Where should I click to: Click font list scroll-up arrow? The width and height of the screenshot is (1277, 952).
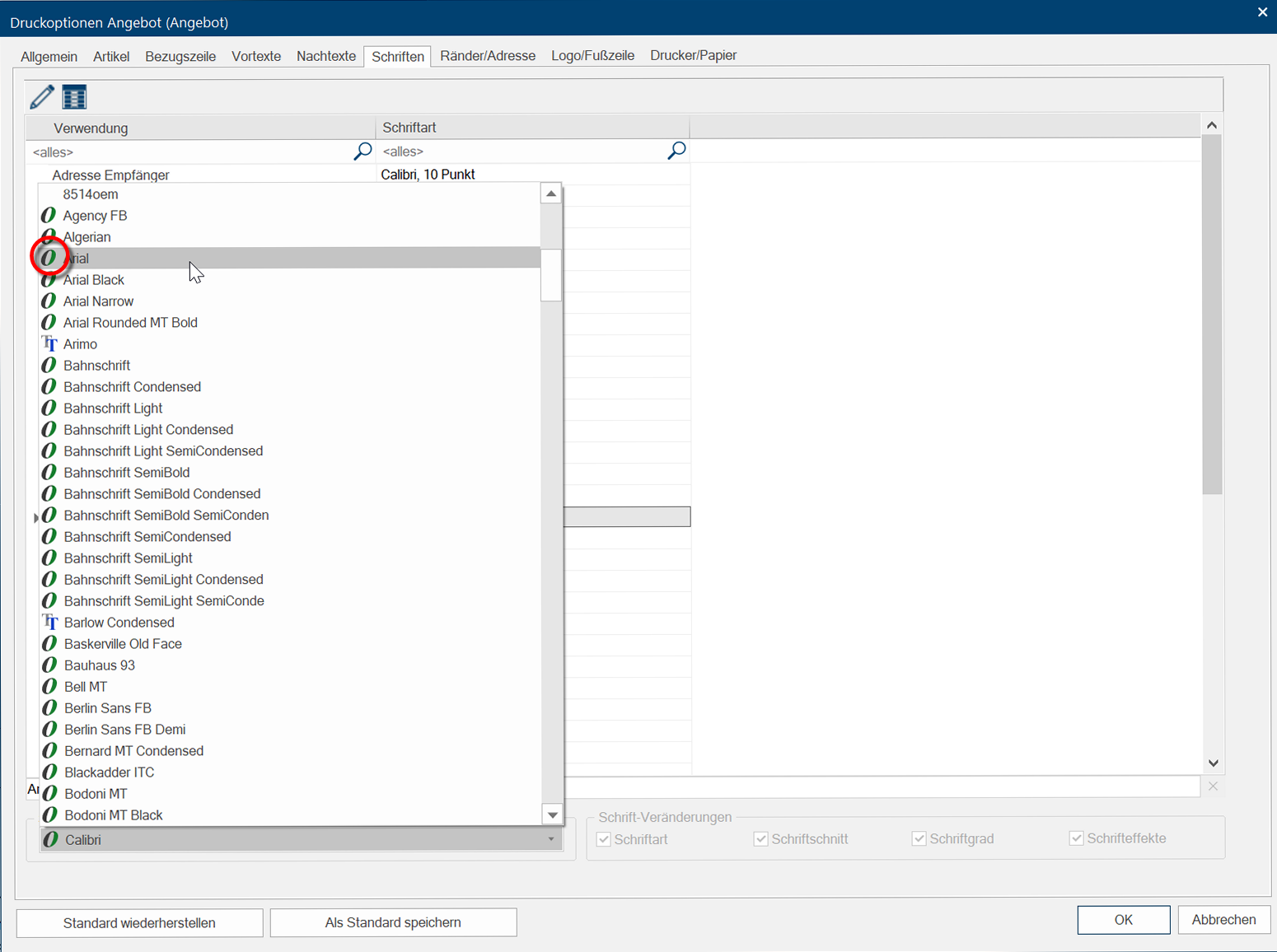click(x=551, y=194)
